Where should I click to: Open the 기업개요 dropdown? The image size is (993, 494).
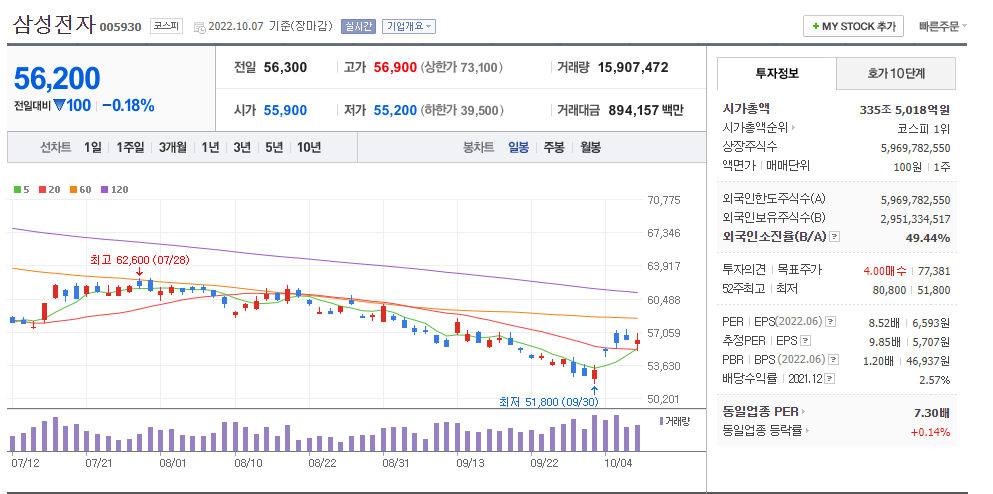(x=410, y=27)
